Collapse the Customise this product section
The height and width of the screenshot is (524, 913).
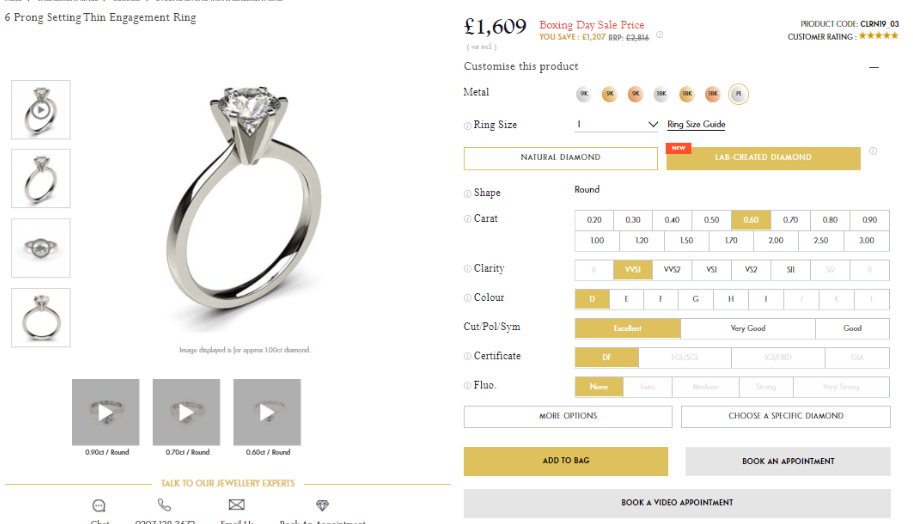[873, 67]
